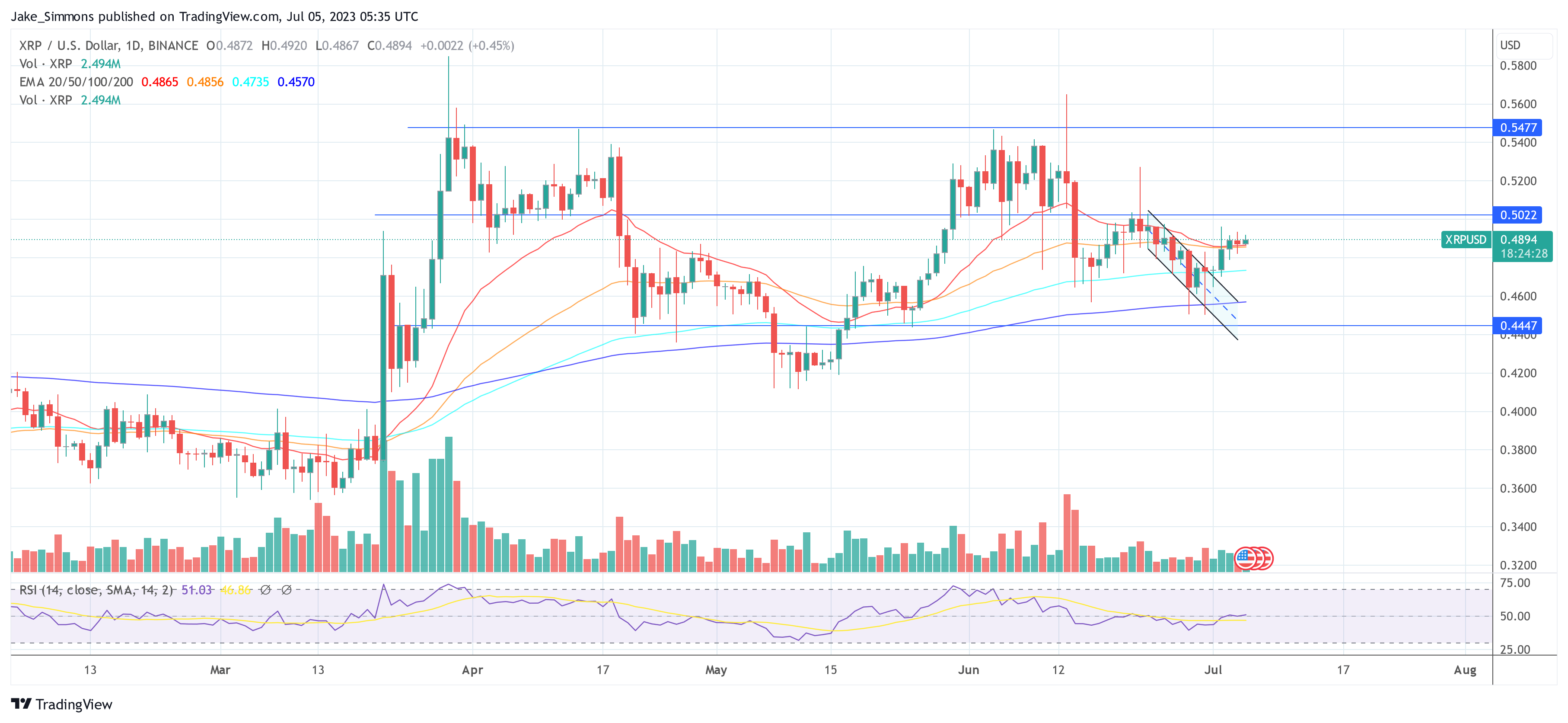
Task: Click the current price 0.4894 axis label
Action: tap(1518, 240)
